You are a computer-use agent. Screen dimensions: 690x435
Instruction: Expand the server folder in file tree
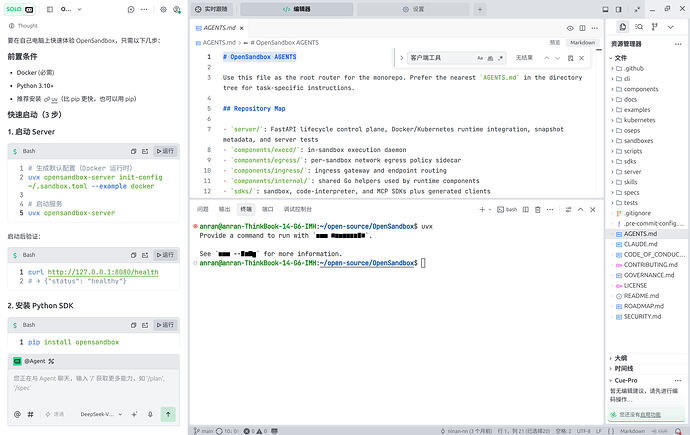click(628, 172)
